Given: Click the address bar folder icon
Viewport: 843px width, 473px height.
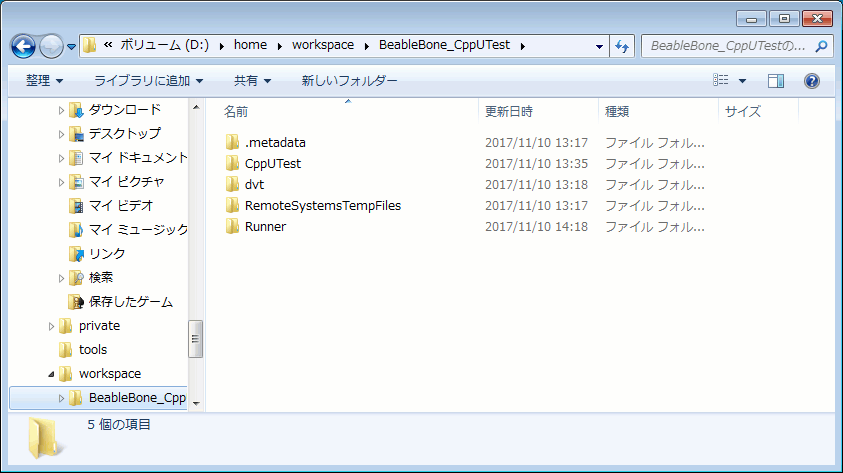Looking at the screenshot, I should tap(90, 46).
